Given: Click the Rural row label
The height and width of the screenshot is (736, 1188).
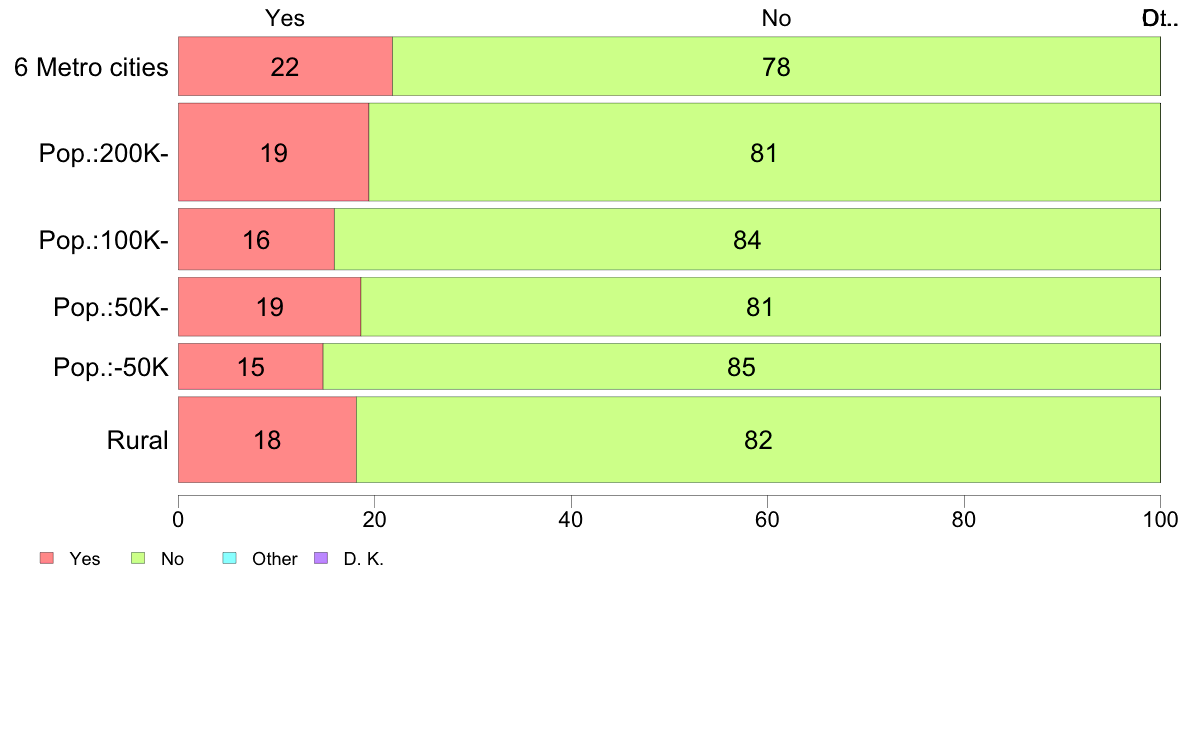Looking at the screenshot, I should point(137,440).
